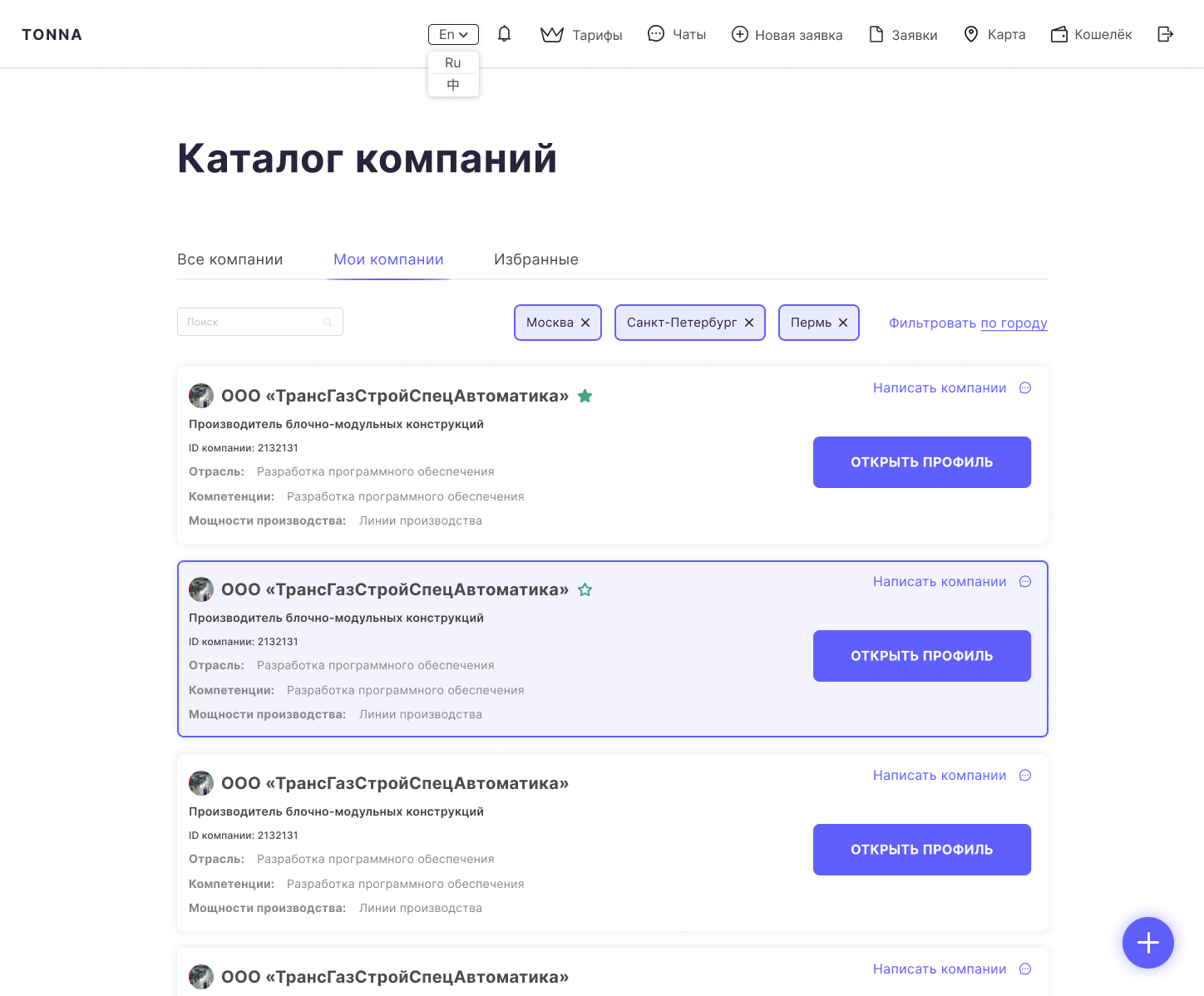The height and width of the screenshot is (996, 1204).
Task: Click the Кошелёк wallet icon
Action: pos(1058,35)
